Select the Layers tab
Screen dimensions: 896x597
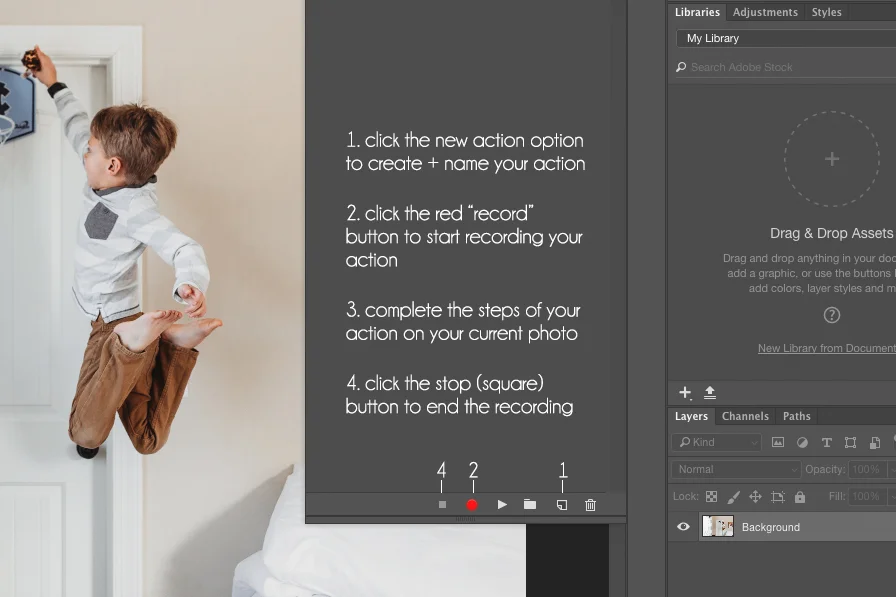(691, 416)
